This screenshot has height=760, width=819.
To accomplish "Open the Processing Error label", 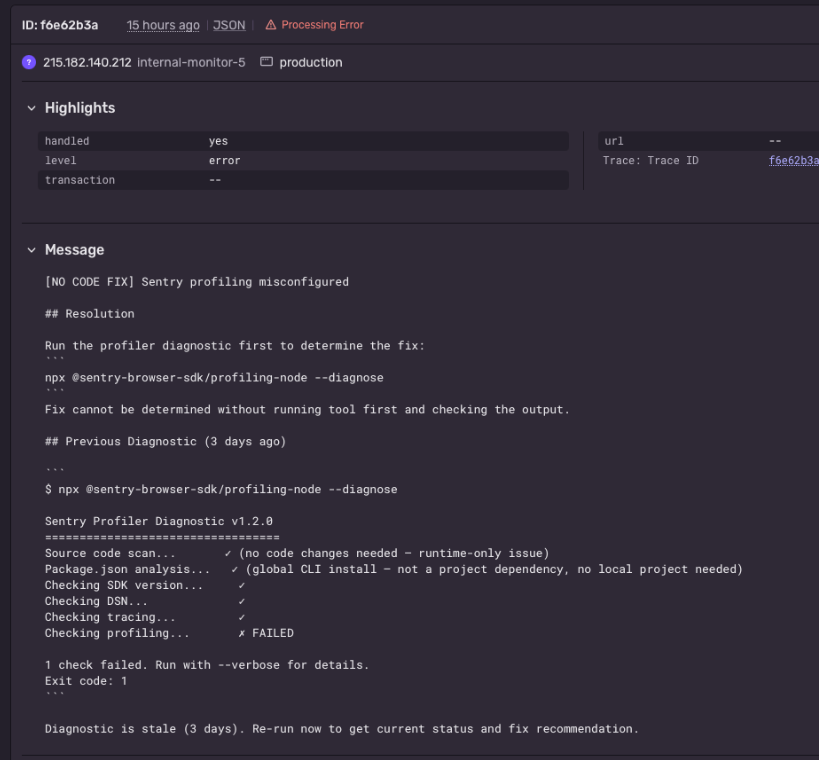I will (x=322, y=25).
